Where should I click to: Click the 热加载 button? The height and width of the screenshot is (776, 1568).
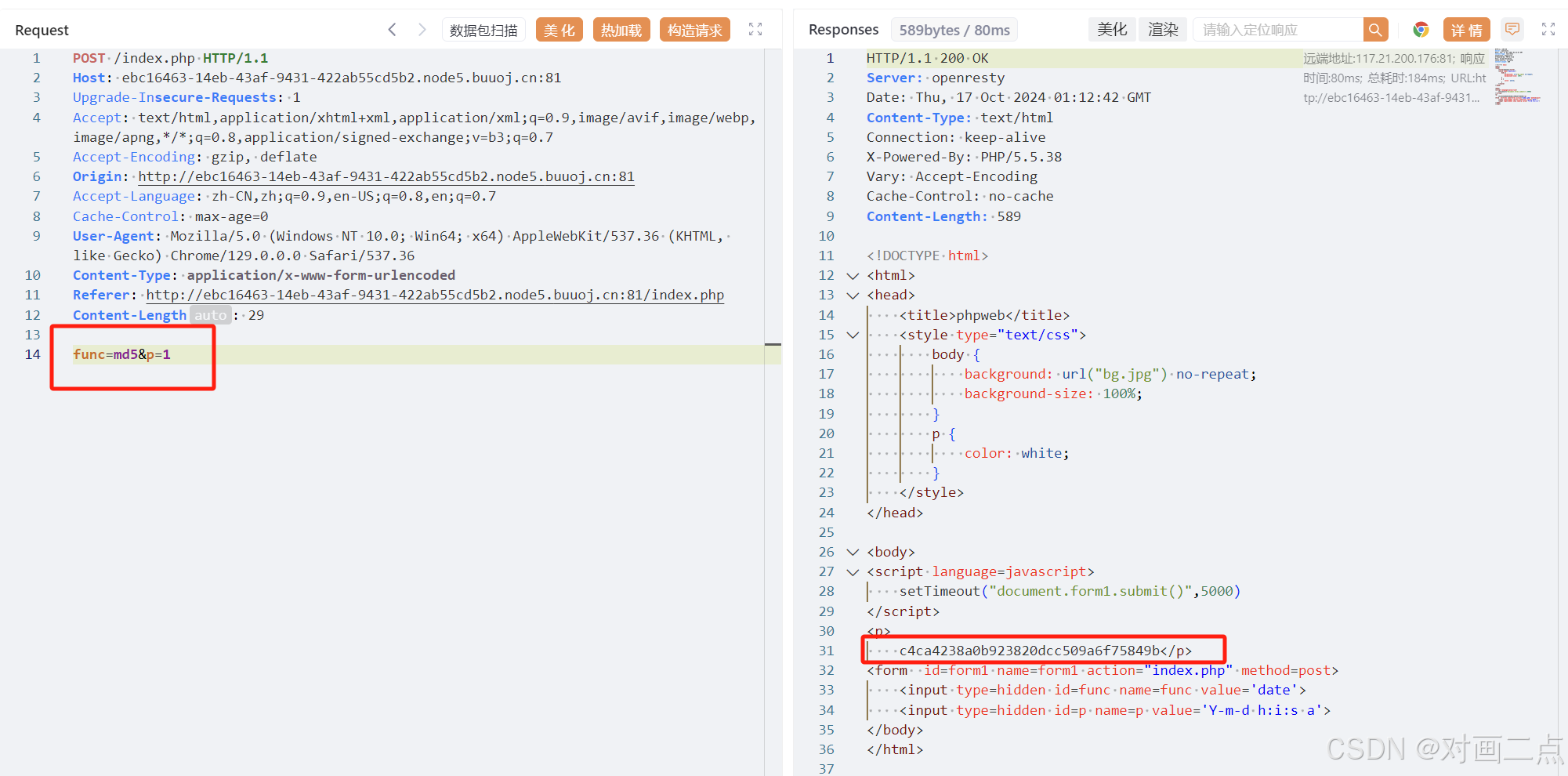[621, 30]
